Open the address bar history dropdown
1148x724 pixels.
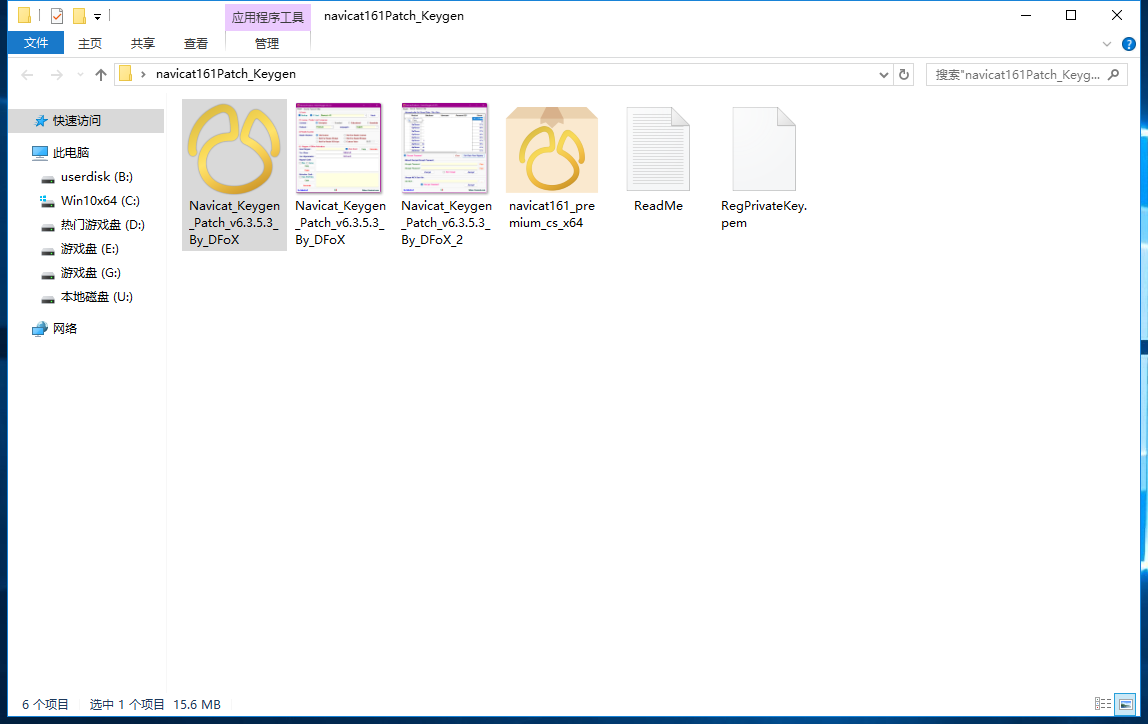point(884,74)
